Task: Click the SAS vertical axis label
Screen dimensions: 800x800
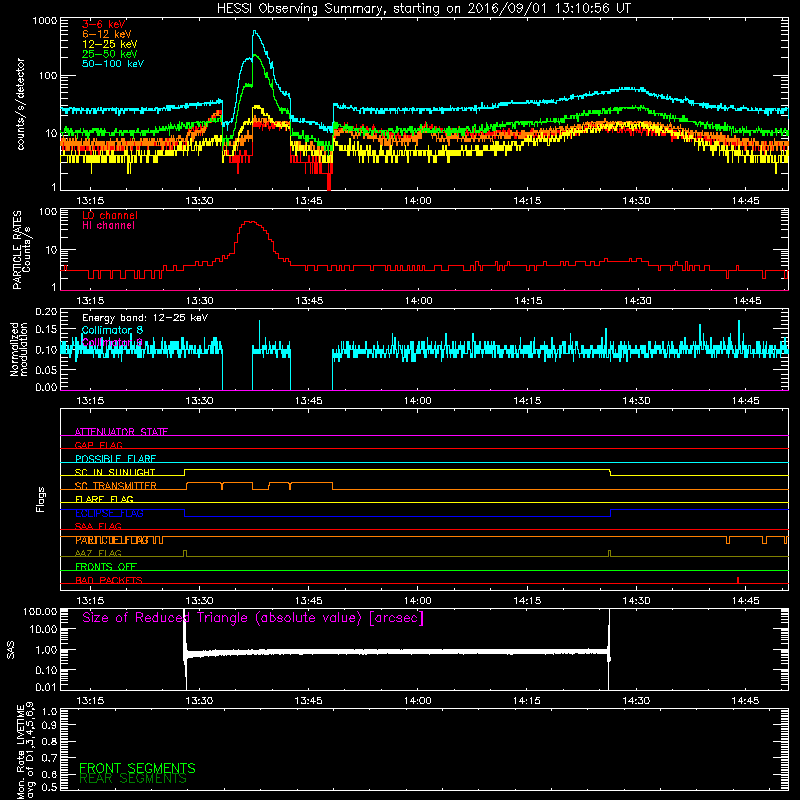Action: 10,650
